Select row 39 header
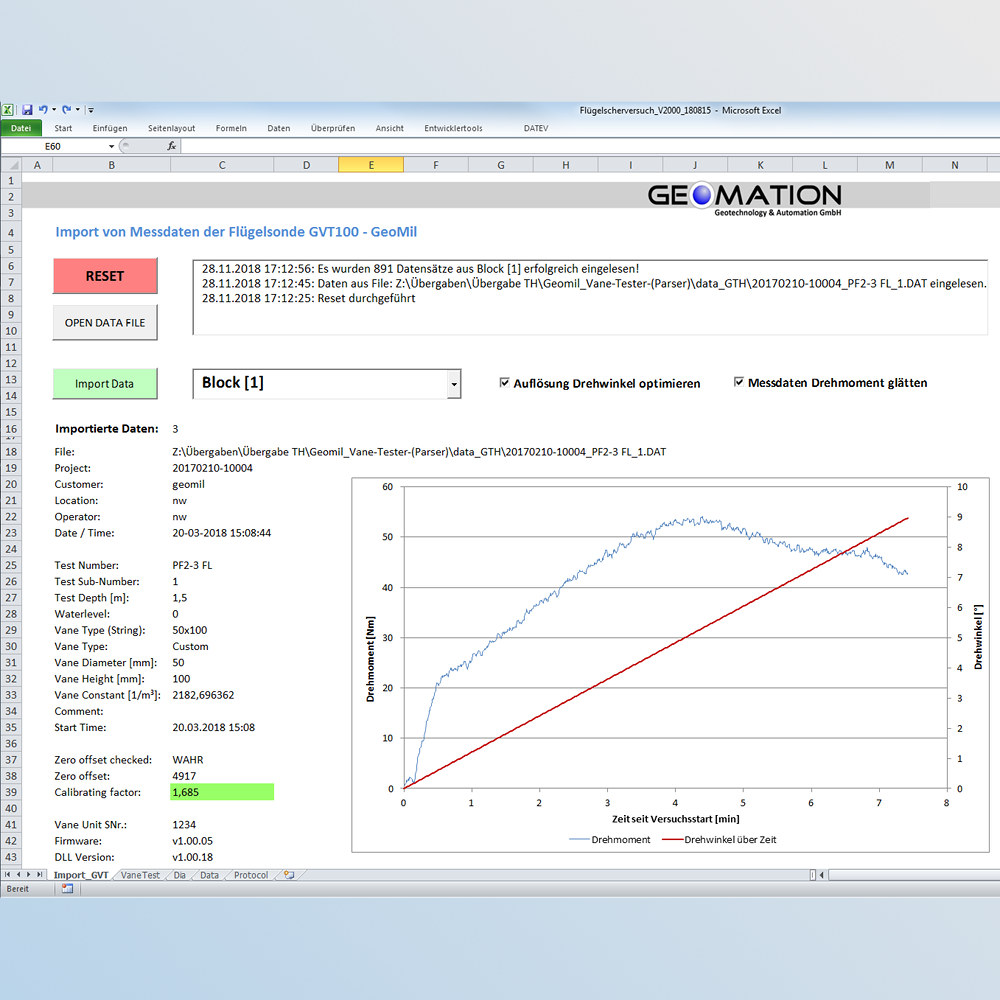The image size is (1000, 1000). [x=11, y=792]
